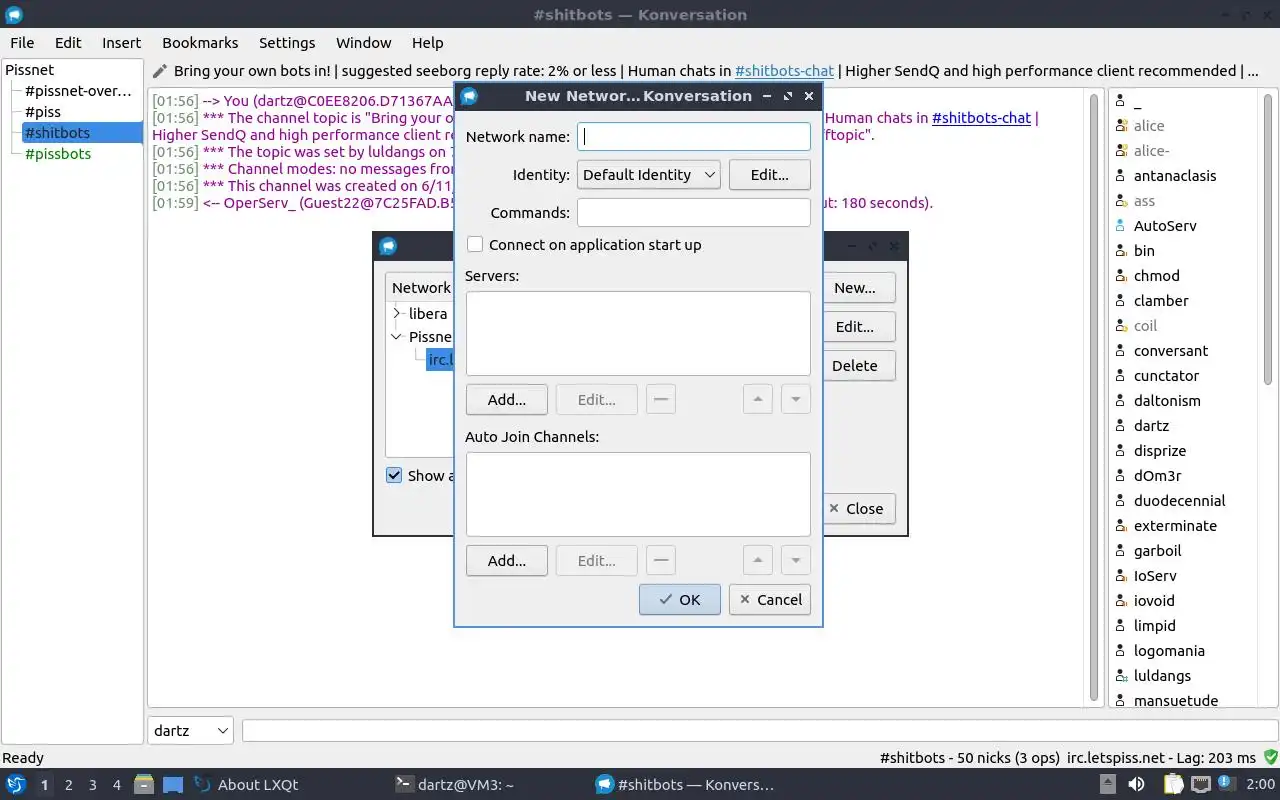Open the dartz nickname dropdown

[x=190, y=730]
